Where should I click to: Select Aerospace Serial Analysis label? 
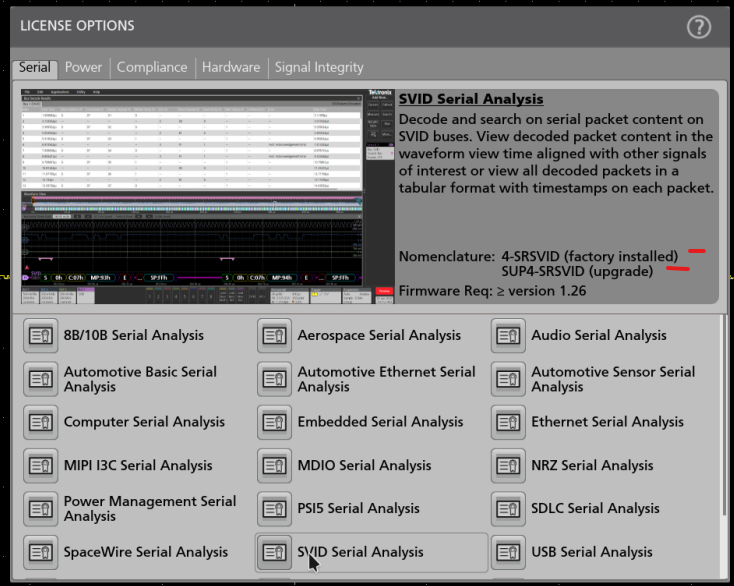coord(379,336)
